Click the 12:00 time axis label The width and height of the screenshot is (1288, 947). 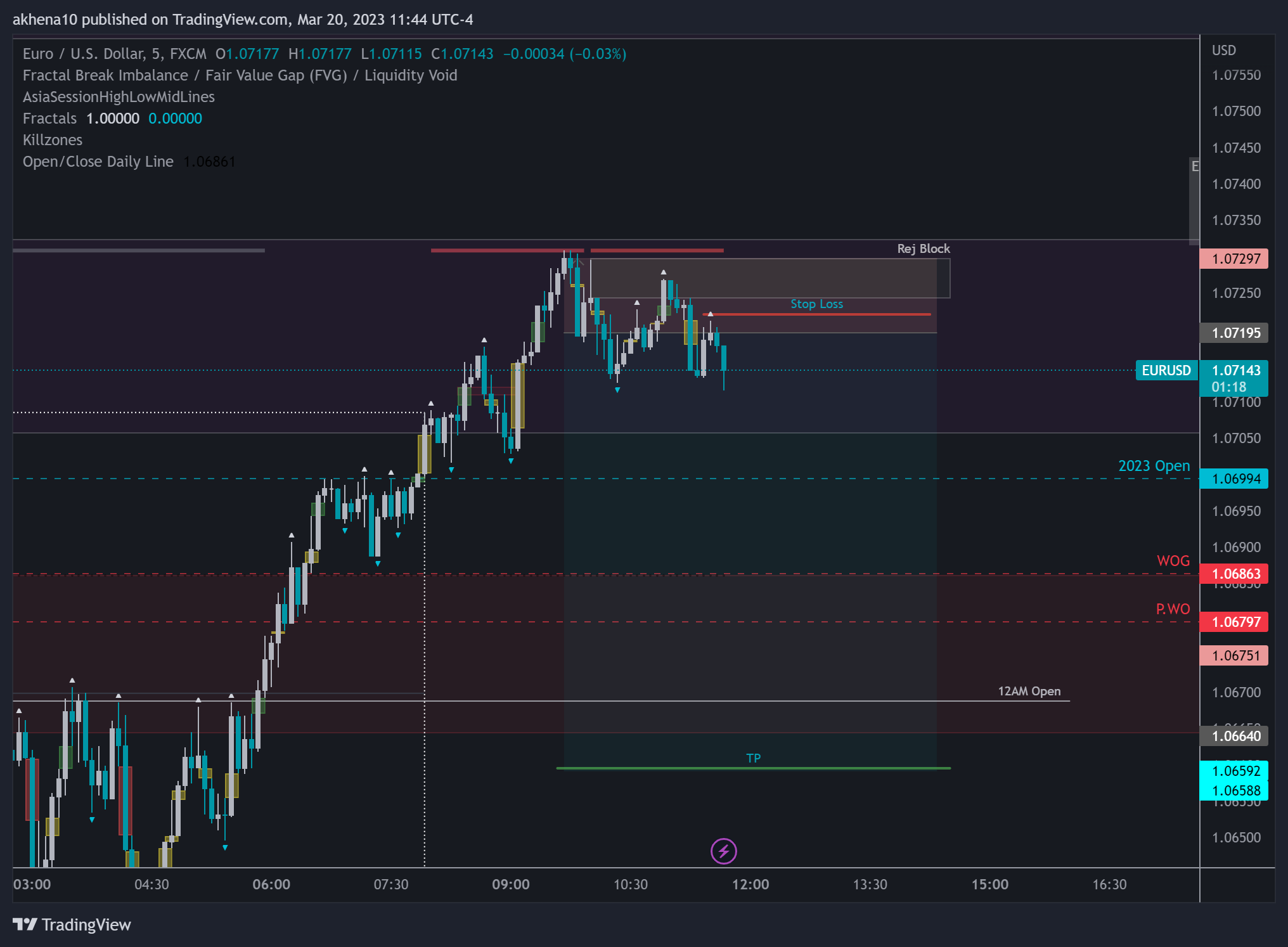click(x=750, y=884)
